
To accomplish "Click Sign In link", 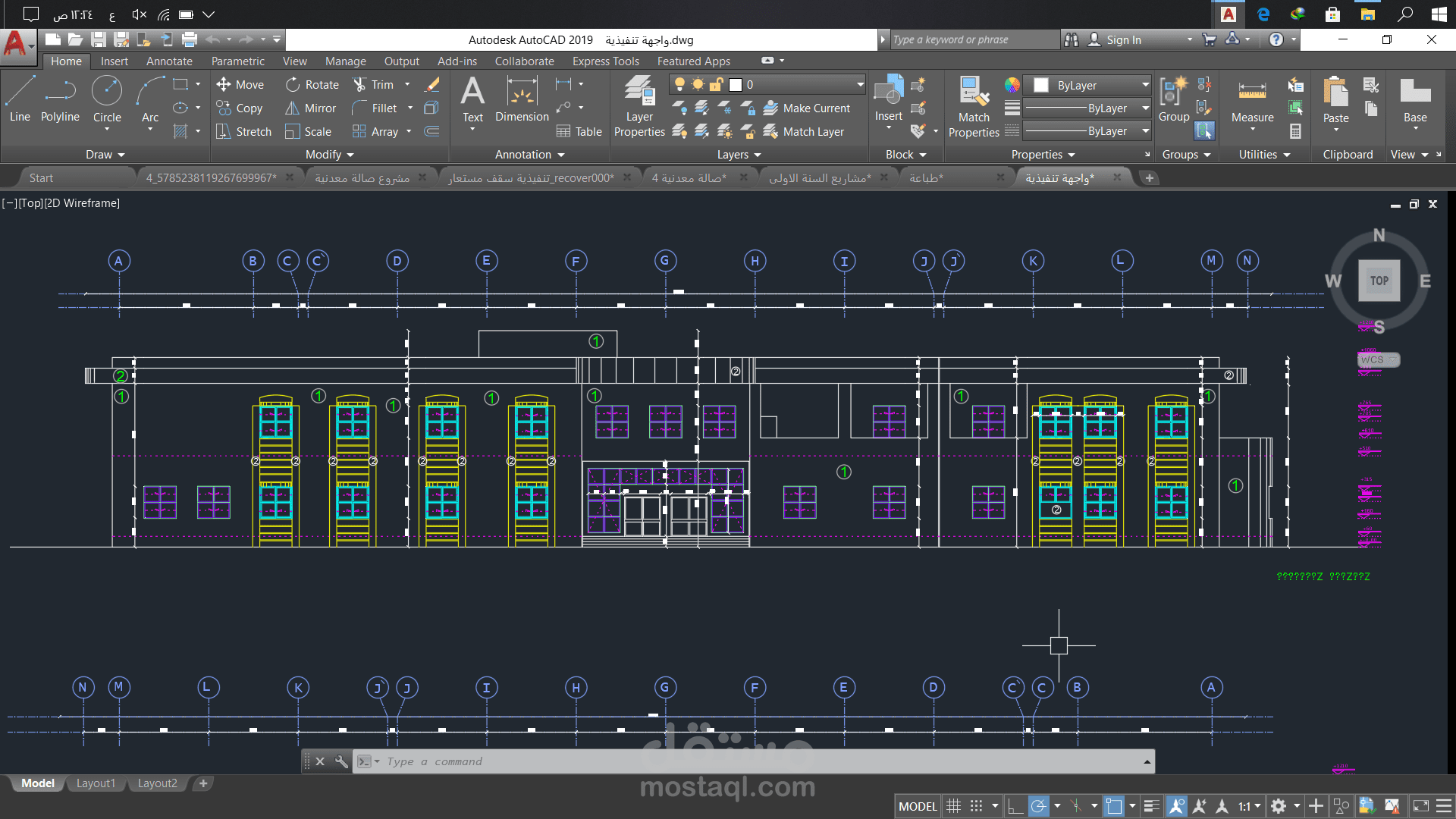I will click(1123, 39).
